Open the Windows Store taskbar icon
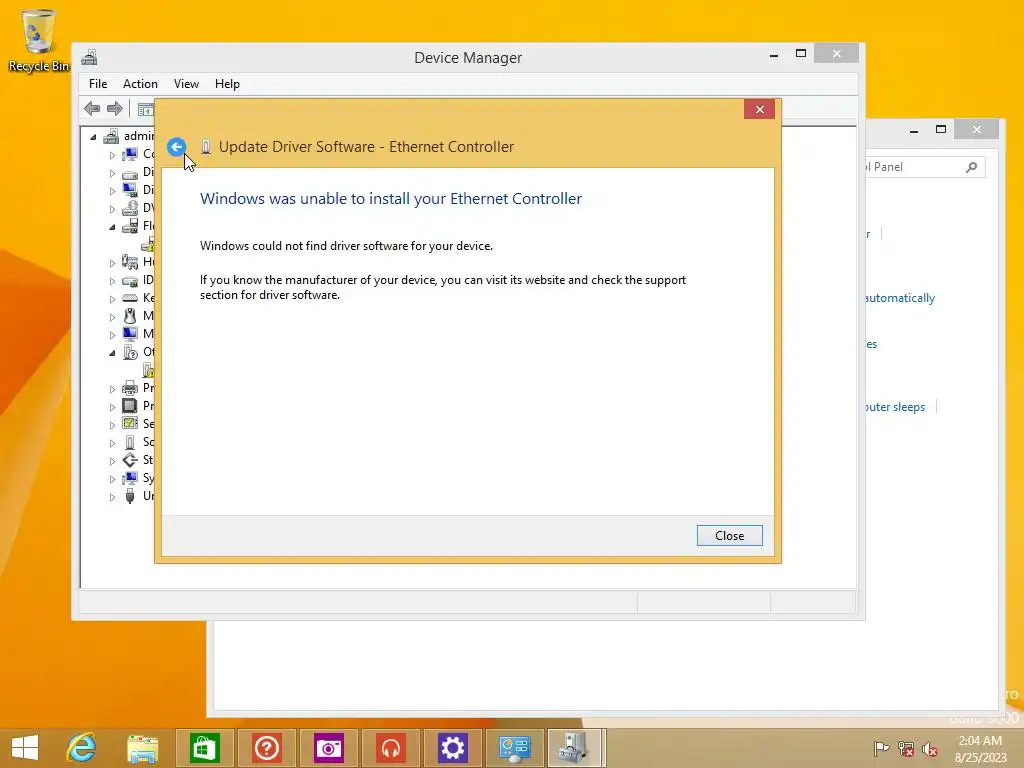Viewport: 1024px width, 768px height. click(x=204, y=748)
